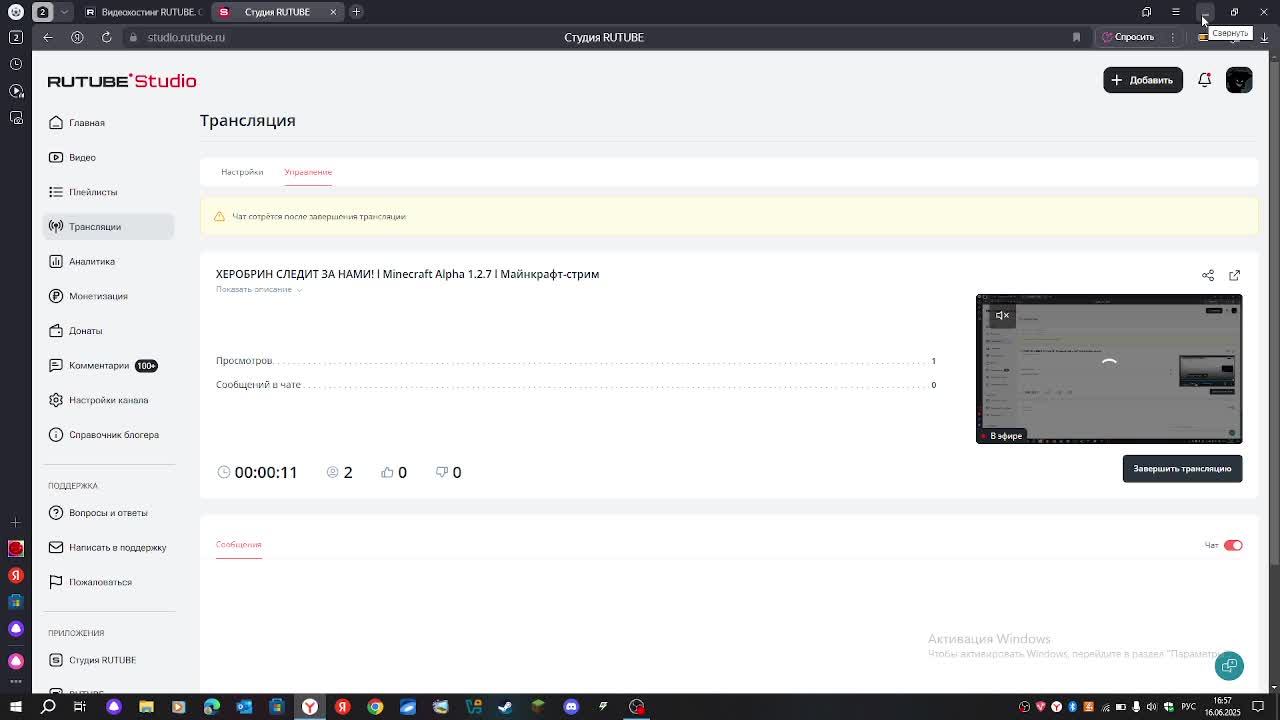Expand Показать описание under stream title

(259, 290)
